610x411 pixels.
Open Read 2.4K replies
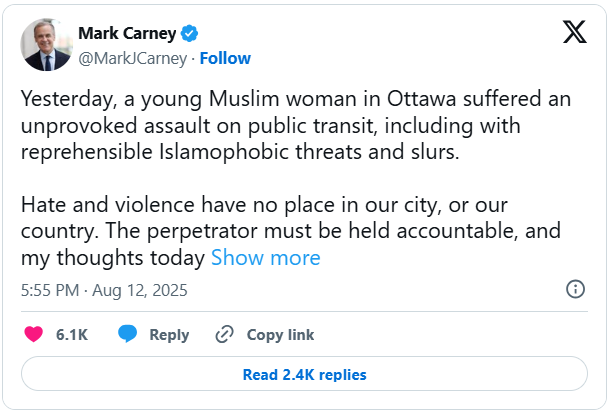point(304,375)
